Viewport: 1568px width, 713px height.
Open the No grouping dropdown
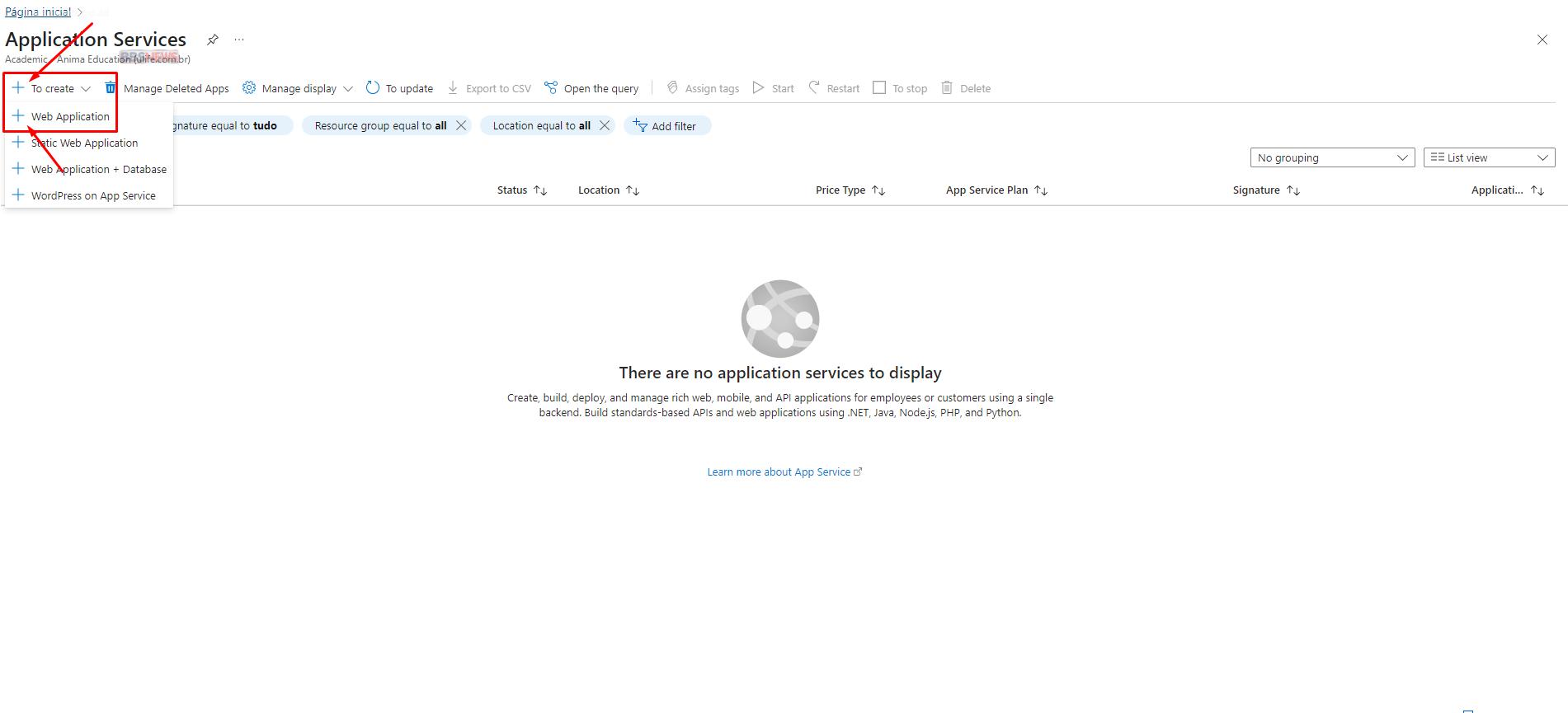point(1331,157)
